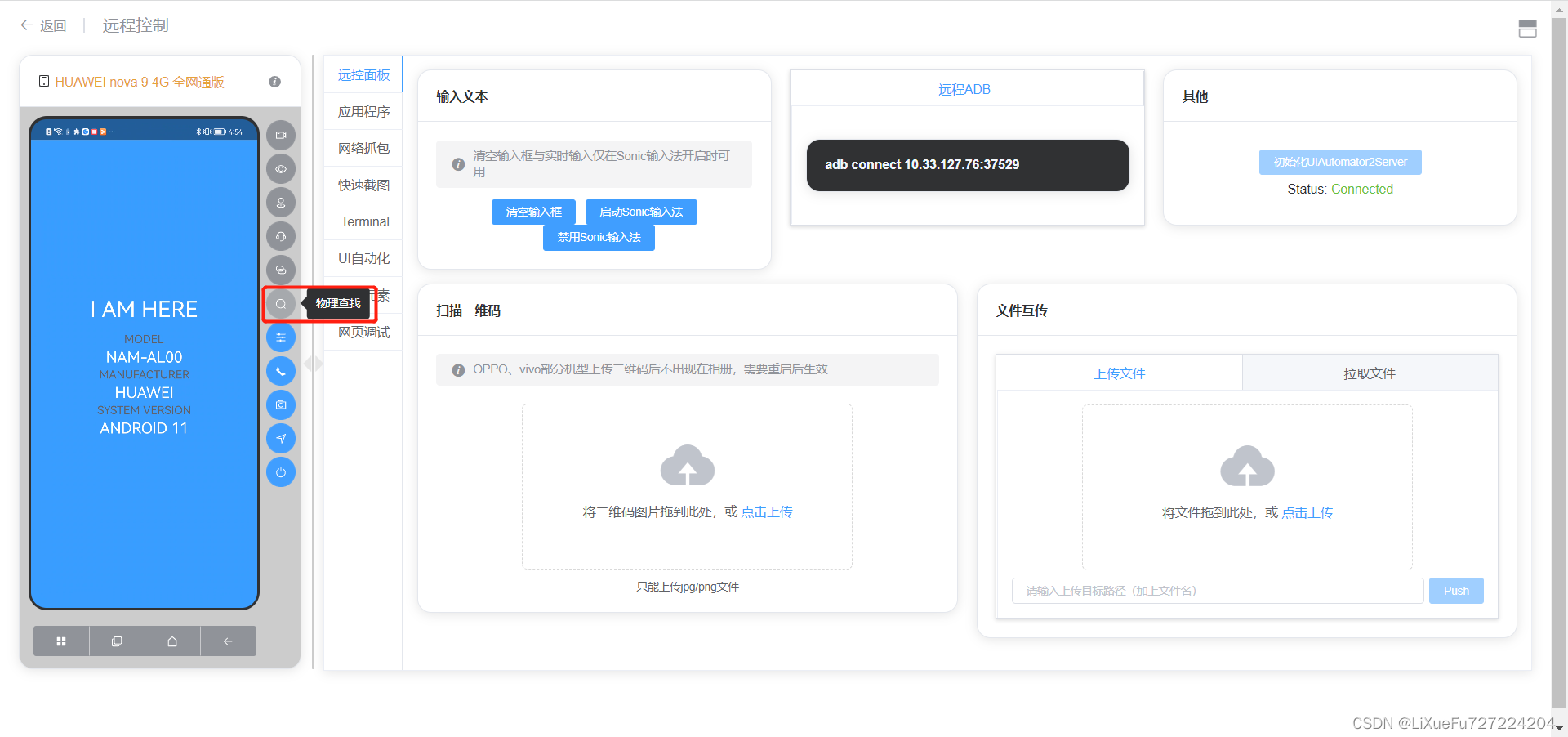Type a path in the upload target input field
The image size is (1568, 737).
(x=1217, y=590)
